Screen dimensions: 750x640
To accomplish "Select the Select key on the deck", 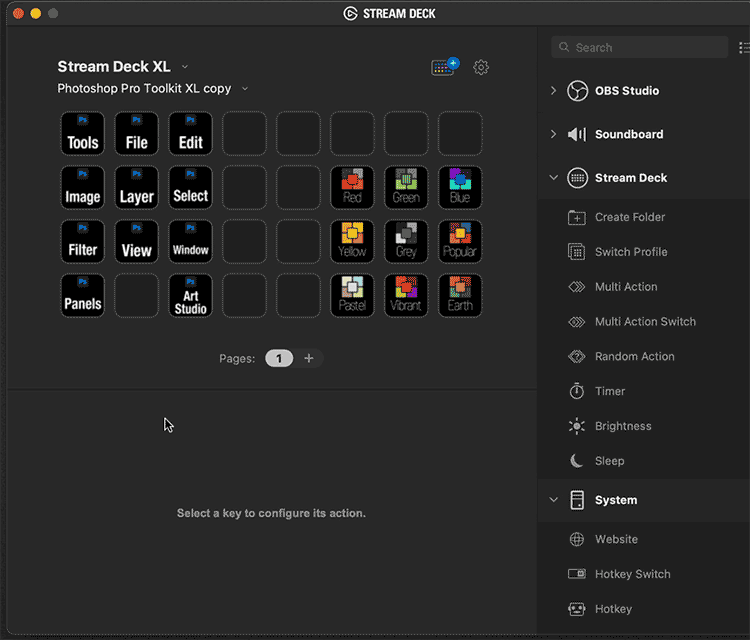I will coord(191,188).
